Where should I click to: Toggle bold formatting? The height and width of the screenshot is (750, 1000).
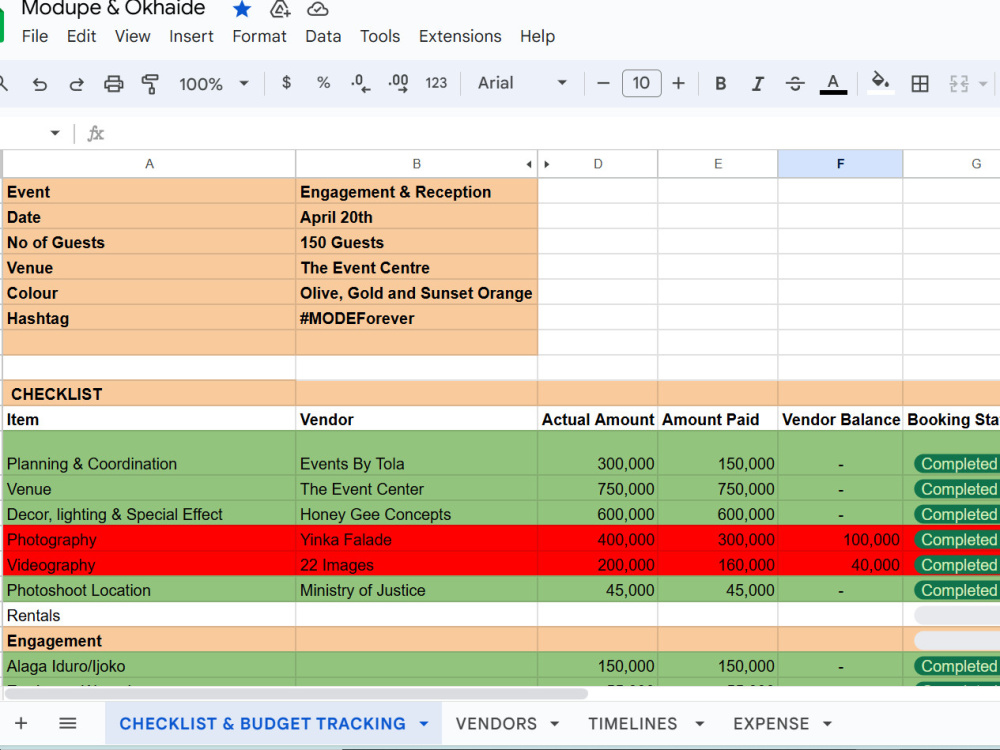point(721,84)
